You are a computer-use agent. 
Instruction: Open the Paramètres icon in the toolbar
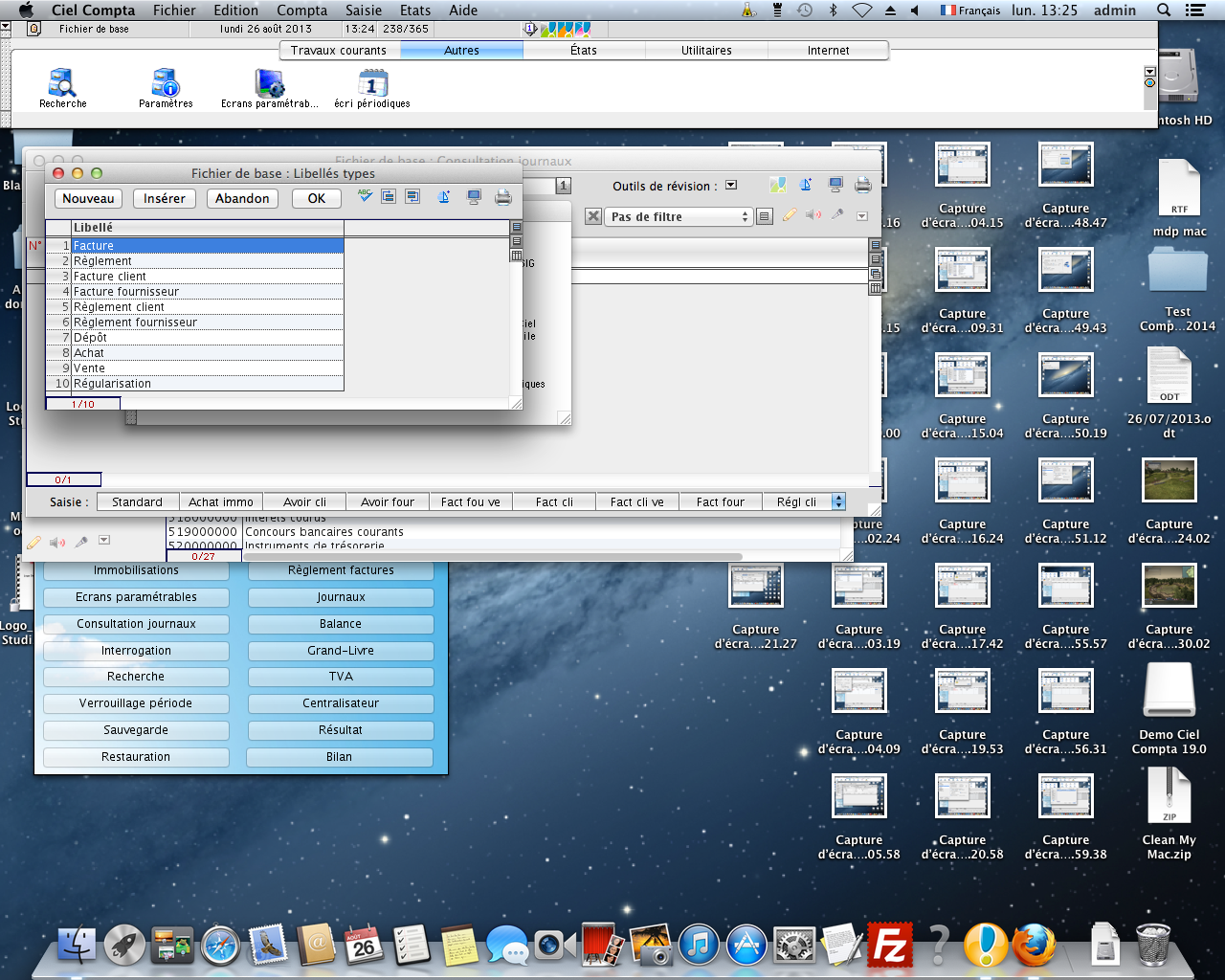point(166,87)
